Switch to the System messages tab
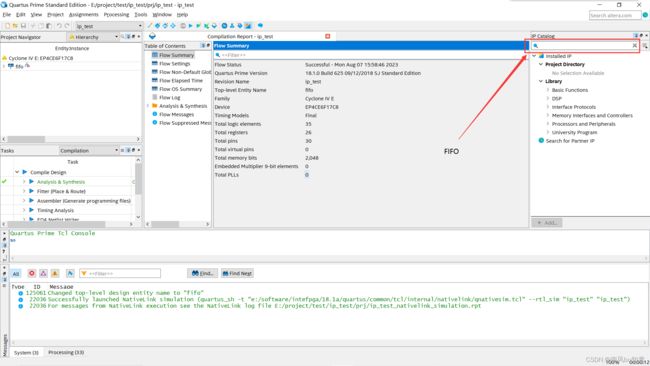Image resolution: width=650 pixels, height=366 pixels. [26, 352]
